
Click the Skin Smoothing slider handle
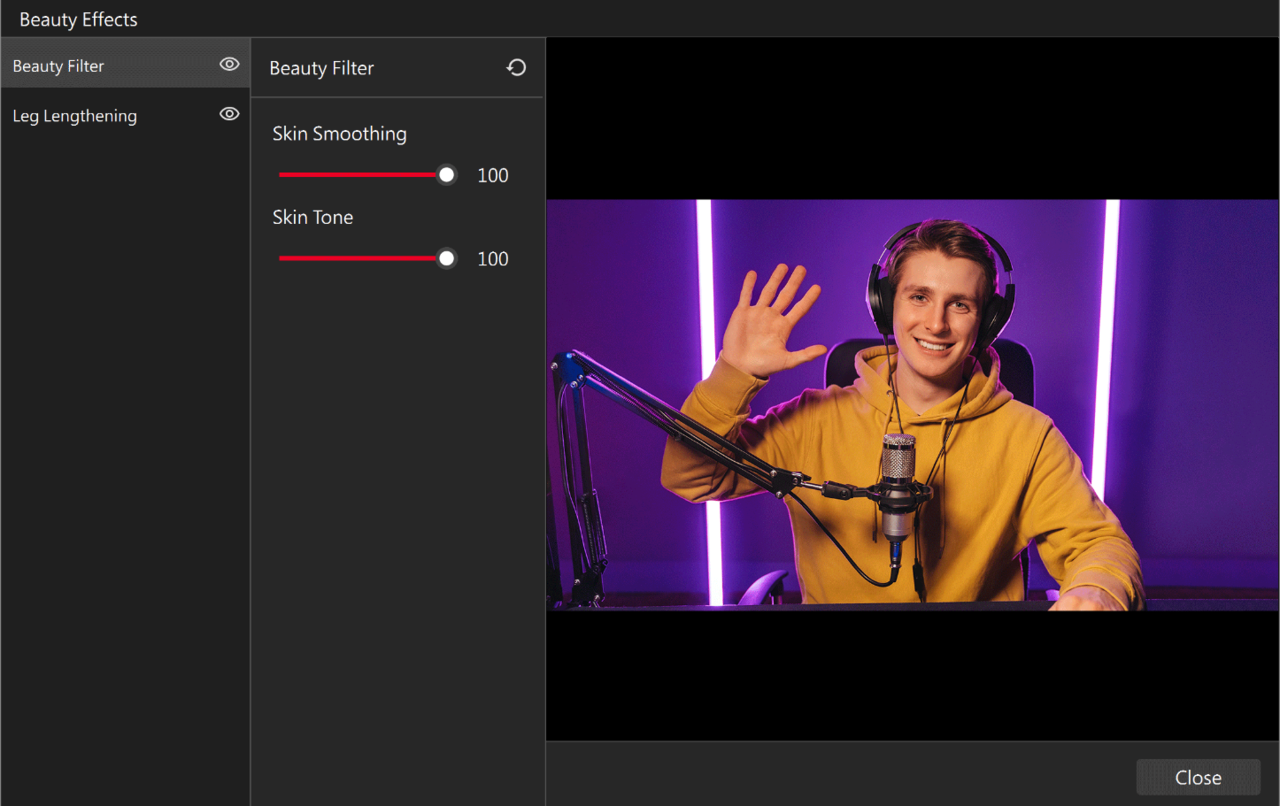[447, 175]
